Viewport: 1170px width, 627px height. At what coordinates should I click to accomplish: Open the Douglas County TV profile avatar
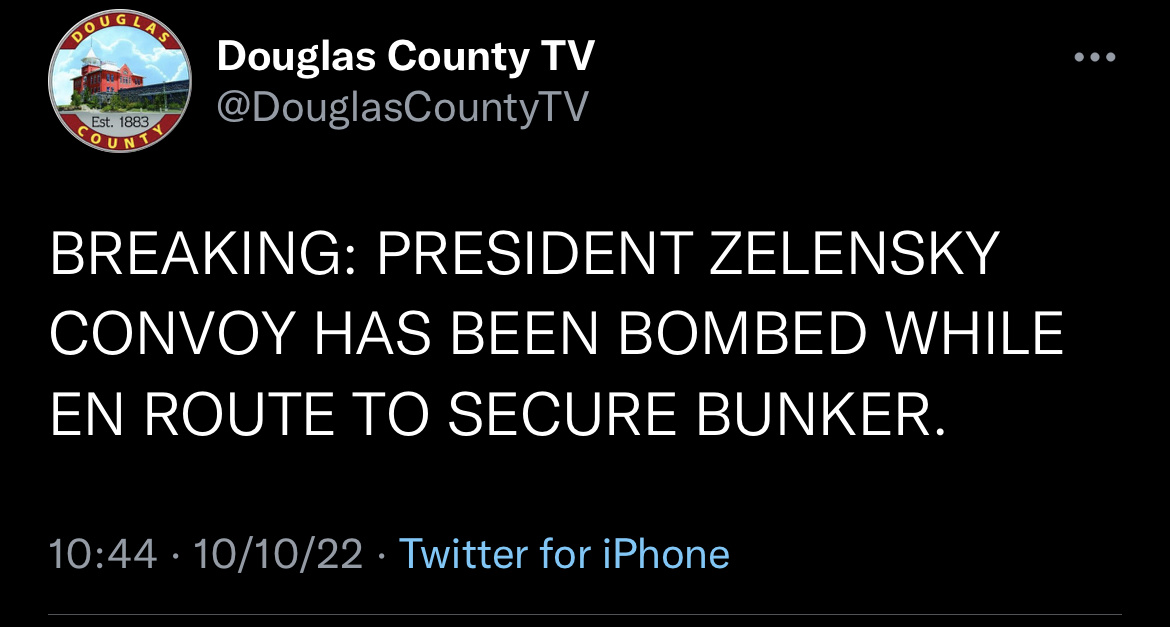pyautogui.click(x=120, y=81)
